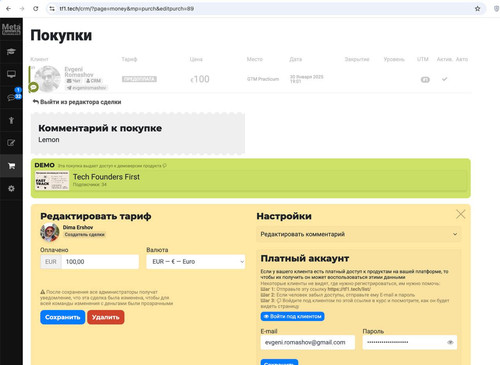Show password with eye icon
The height and width of the screenshot is (365, 500).
point(450,342)
